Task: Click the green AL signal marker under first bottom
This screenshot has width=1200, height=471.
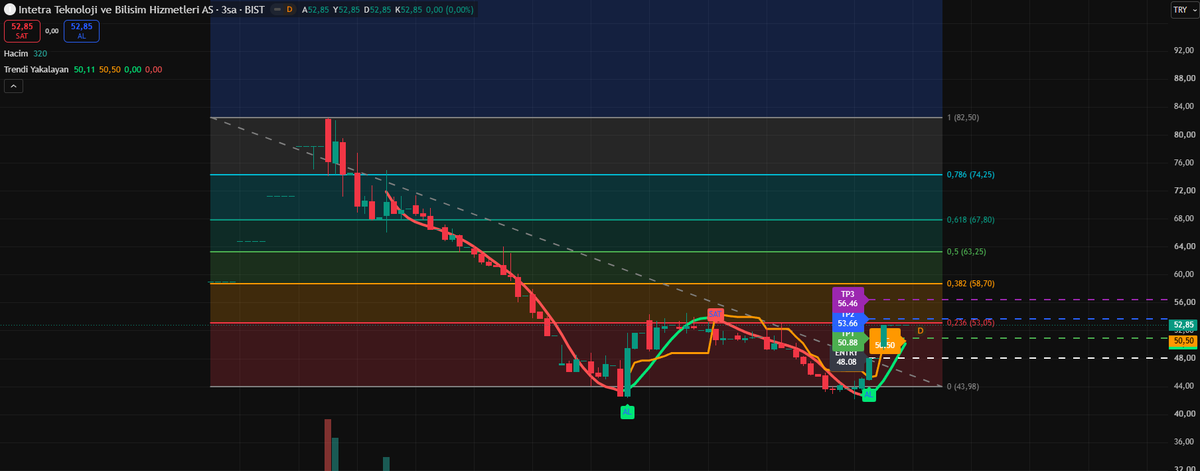Action: coord(627,412)
